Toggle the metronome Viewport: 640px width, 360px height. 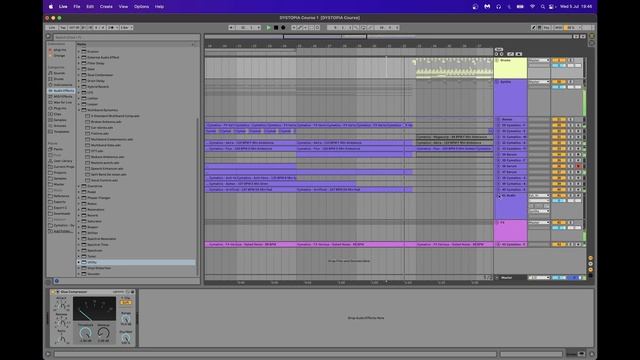111,28
